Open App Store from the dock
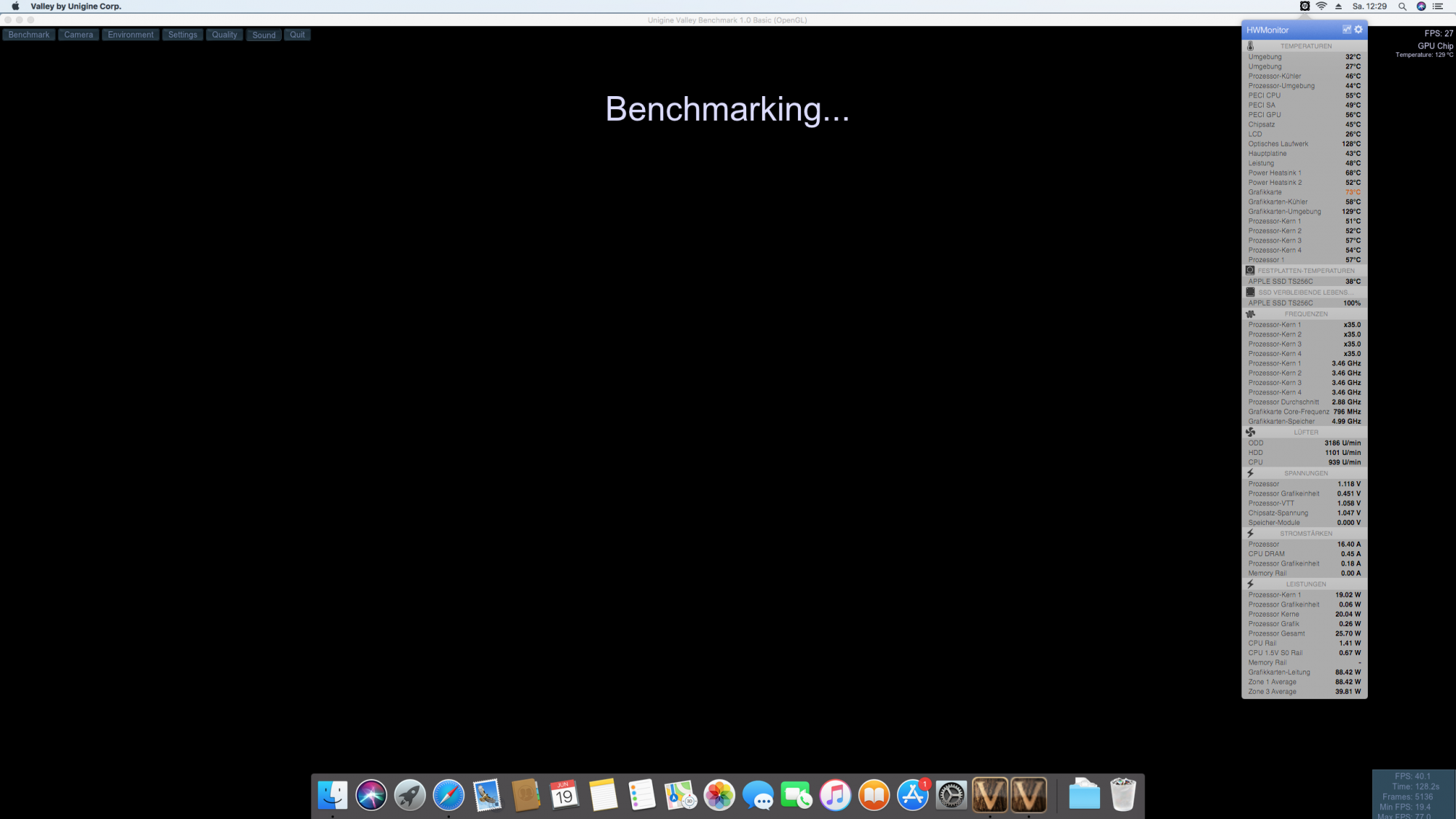This screenshot has height=819, width=1456. coord(912,795)
